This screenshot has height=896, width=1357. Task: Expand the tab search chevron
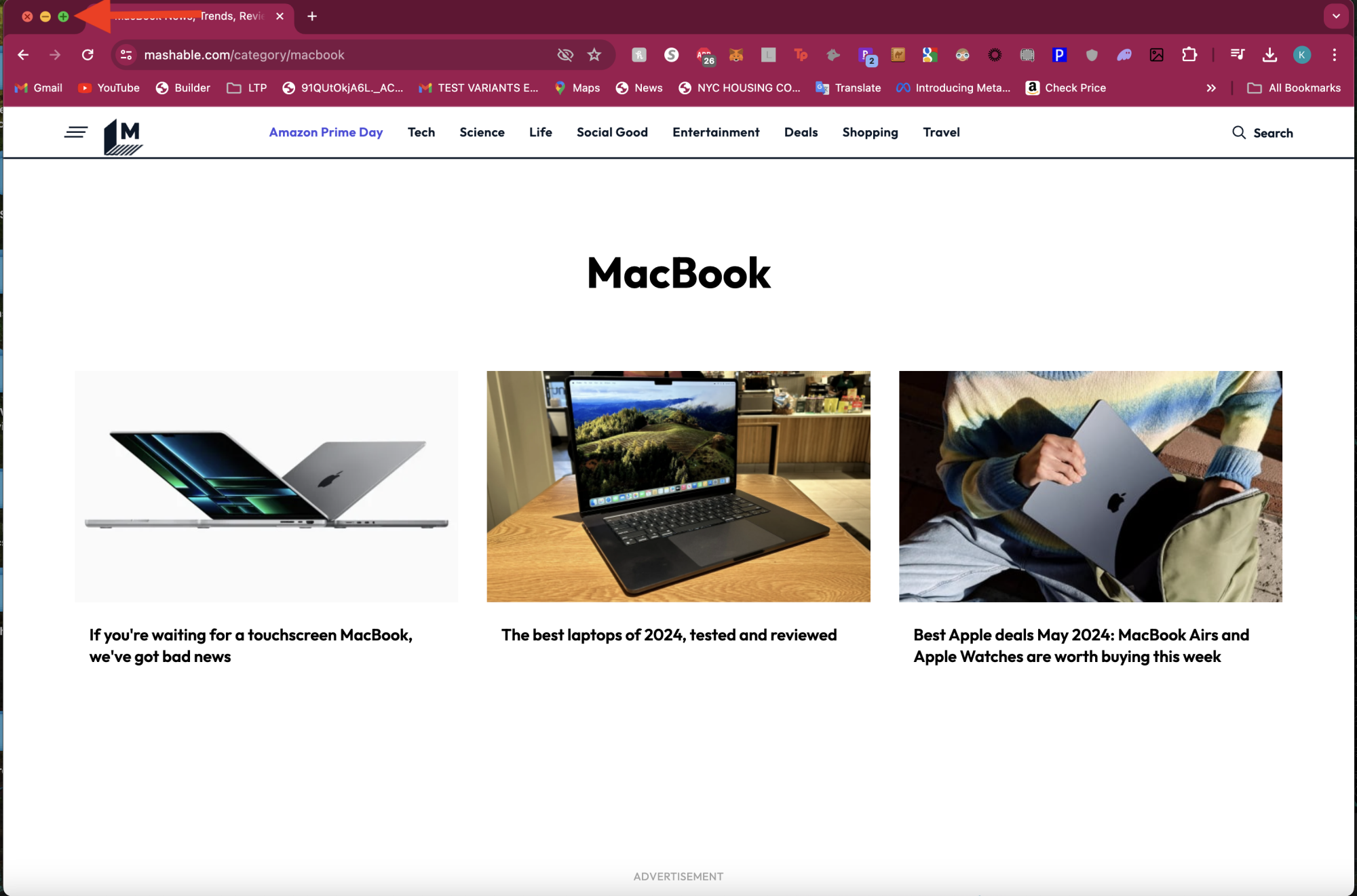pos(1336,16)
